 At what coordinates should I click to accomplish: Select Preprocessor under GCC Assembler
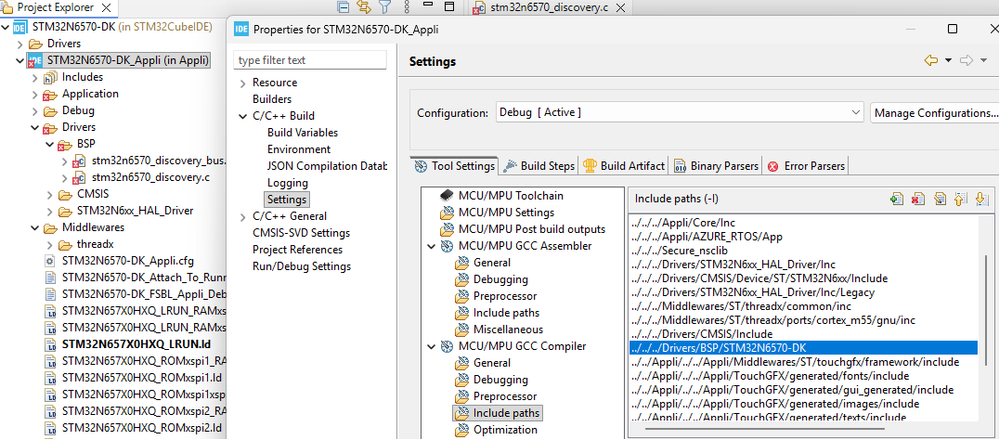(505, 296)
